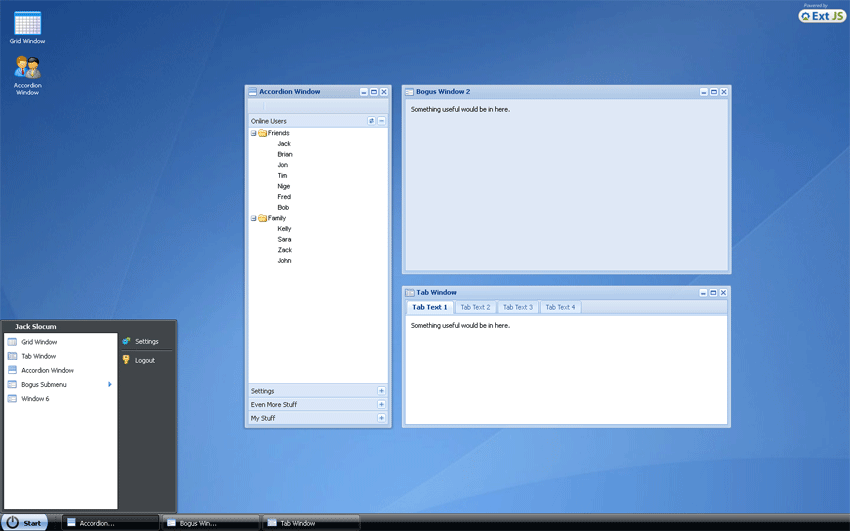Viewport: 850px width, 531px height.
Task: Click the Settings start menu button
Action: (x=146, y=341)
